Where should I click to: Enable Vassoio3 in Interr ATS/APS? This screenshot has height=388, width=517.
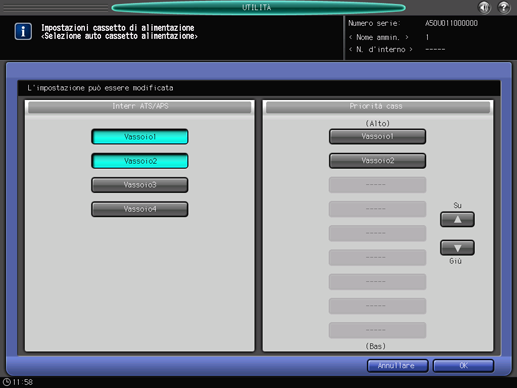pyautogui.click(x=140, y=185)
